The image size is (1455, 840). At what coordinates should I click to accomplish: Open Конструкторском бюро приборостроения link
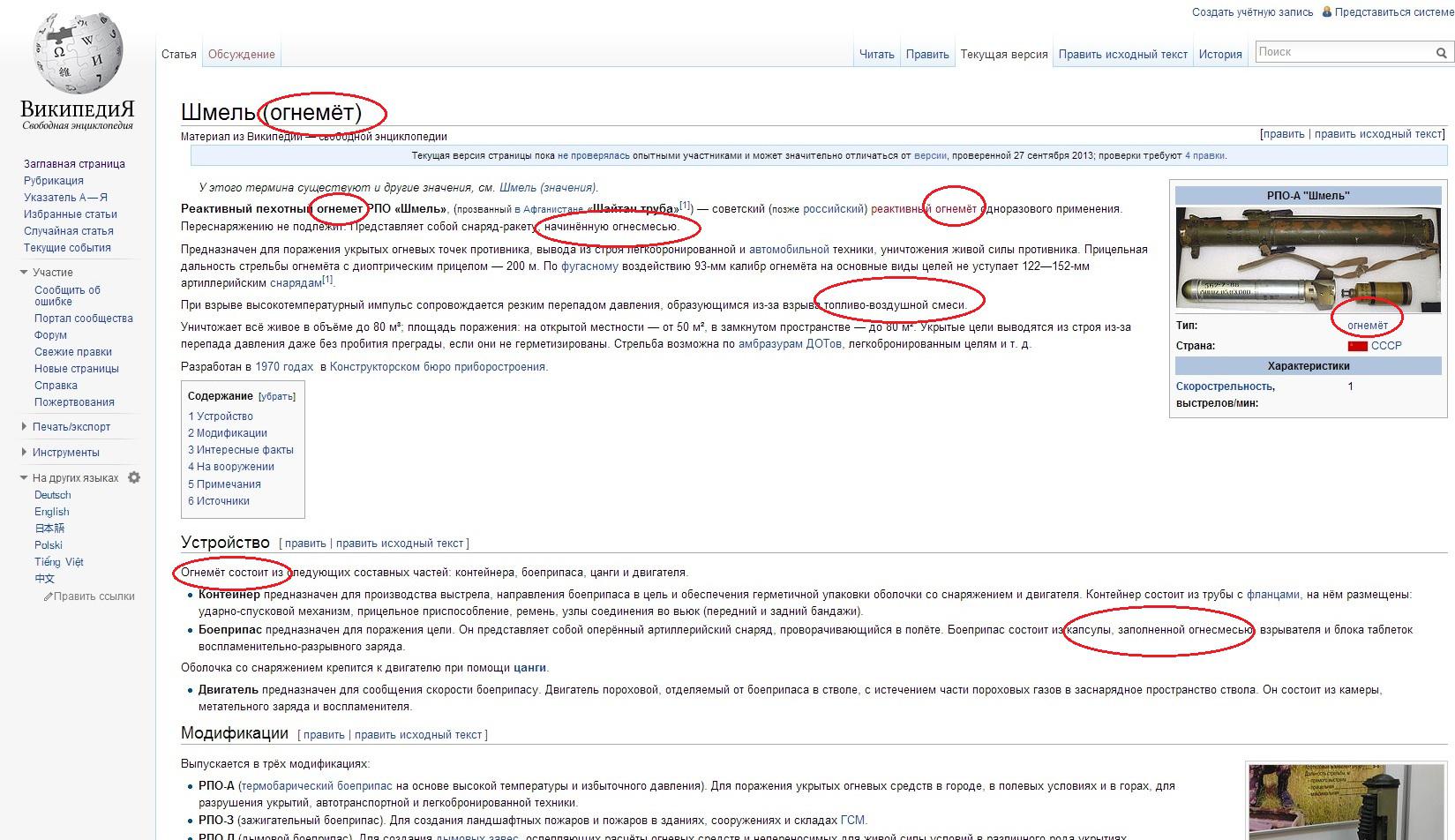(x=438, y=367)
